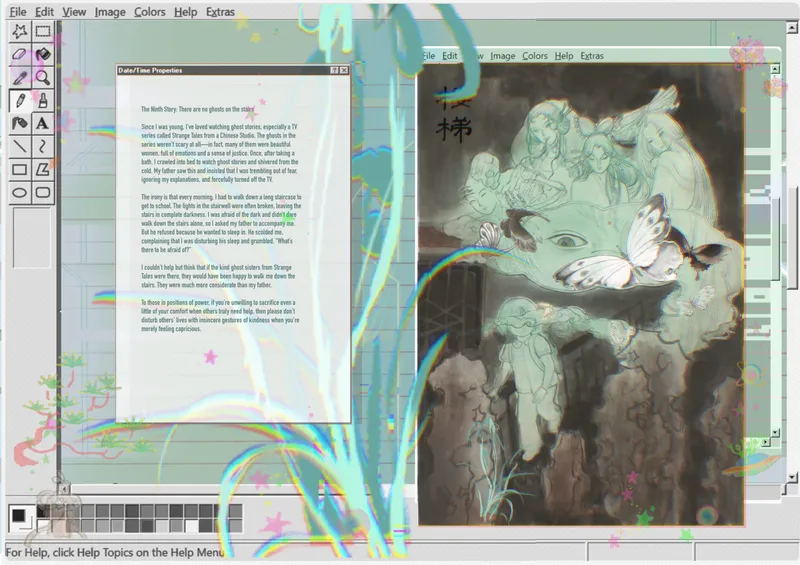Select the Magnifier tool
The image size is (800, 565).
coord(43,77)
